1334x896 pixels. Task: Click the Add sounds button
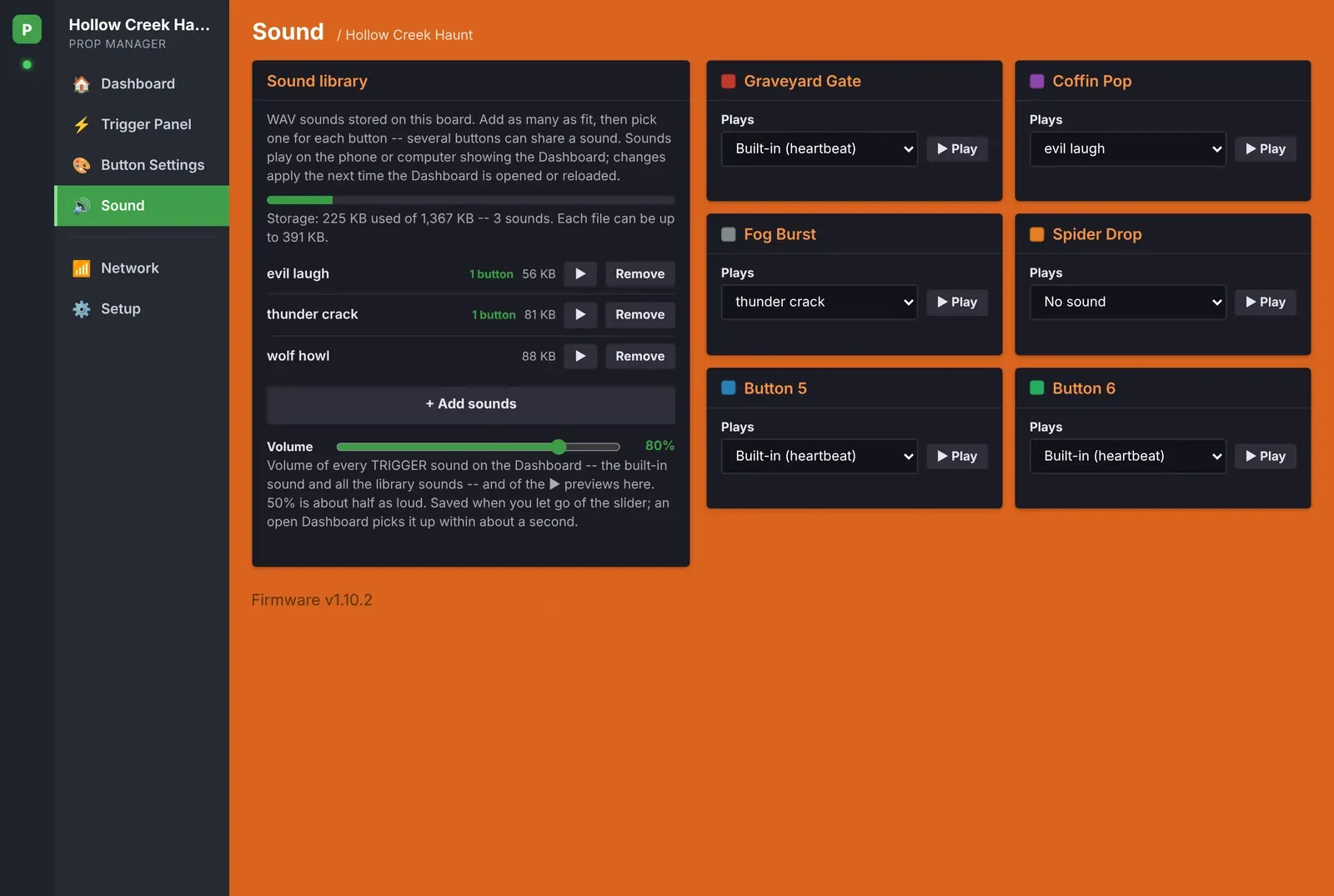[x=471, y=404]
